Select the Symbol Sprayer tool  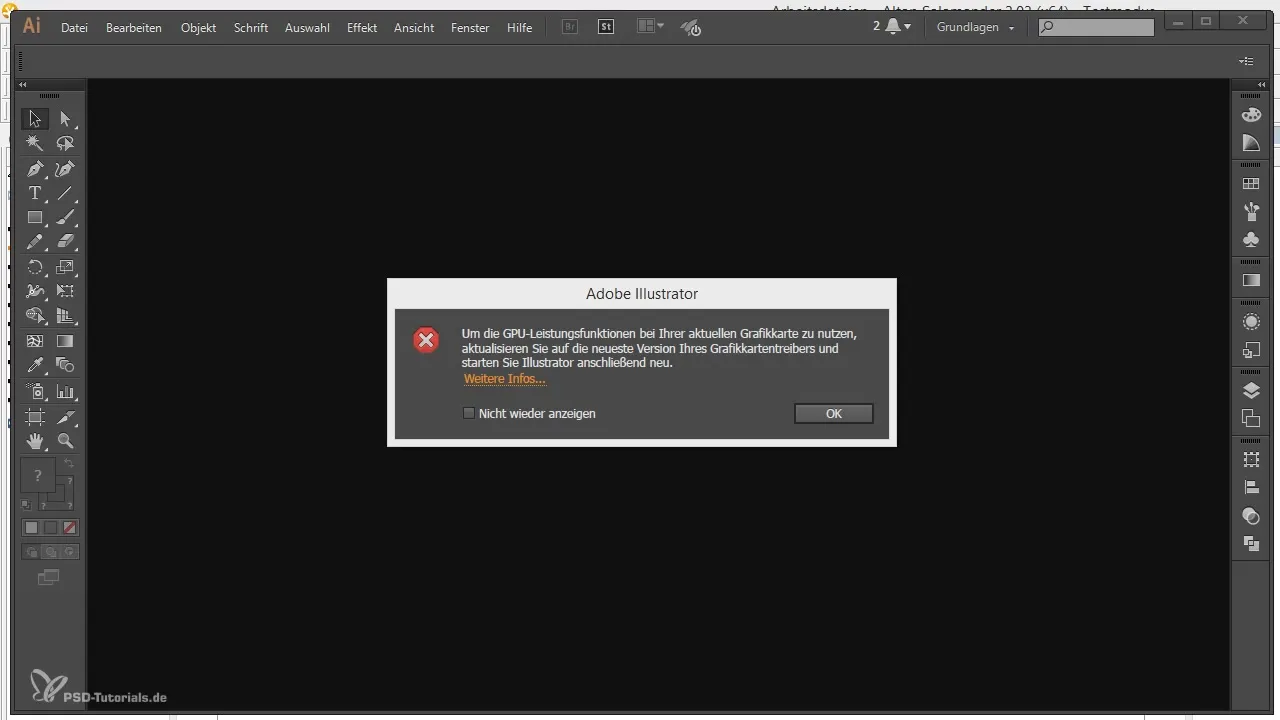35,391
